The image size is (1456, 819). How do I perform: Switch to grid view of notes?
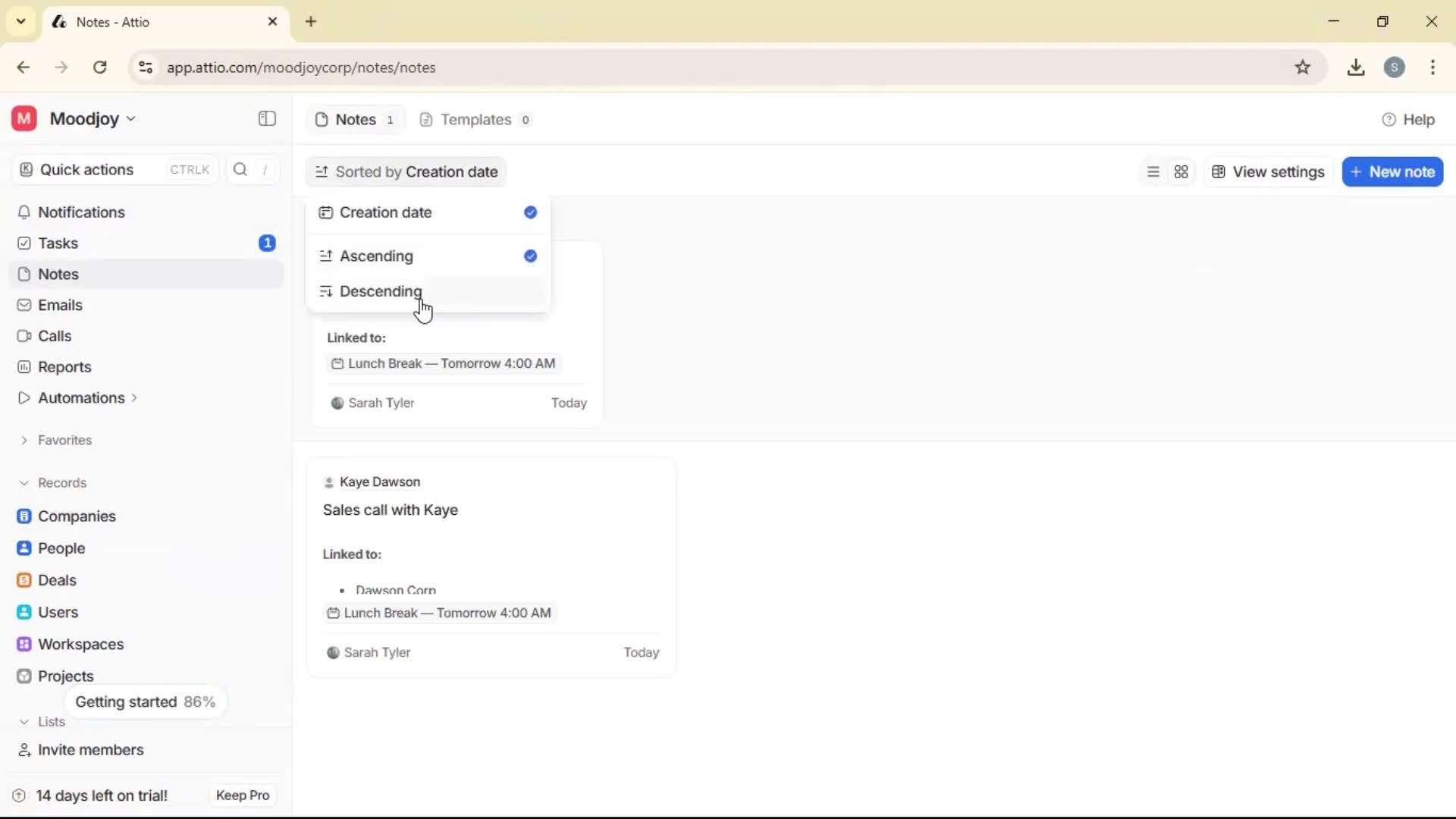(1181, 171)
